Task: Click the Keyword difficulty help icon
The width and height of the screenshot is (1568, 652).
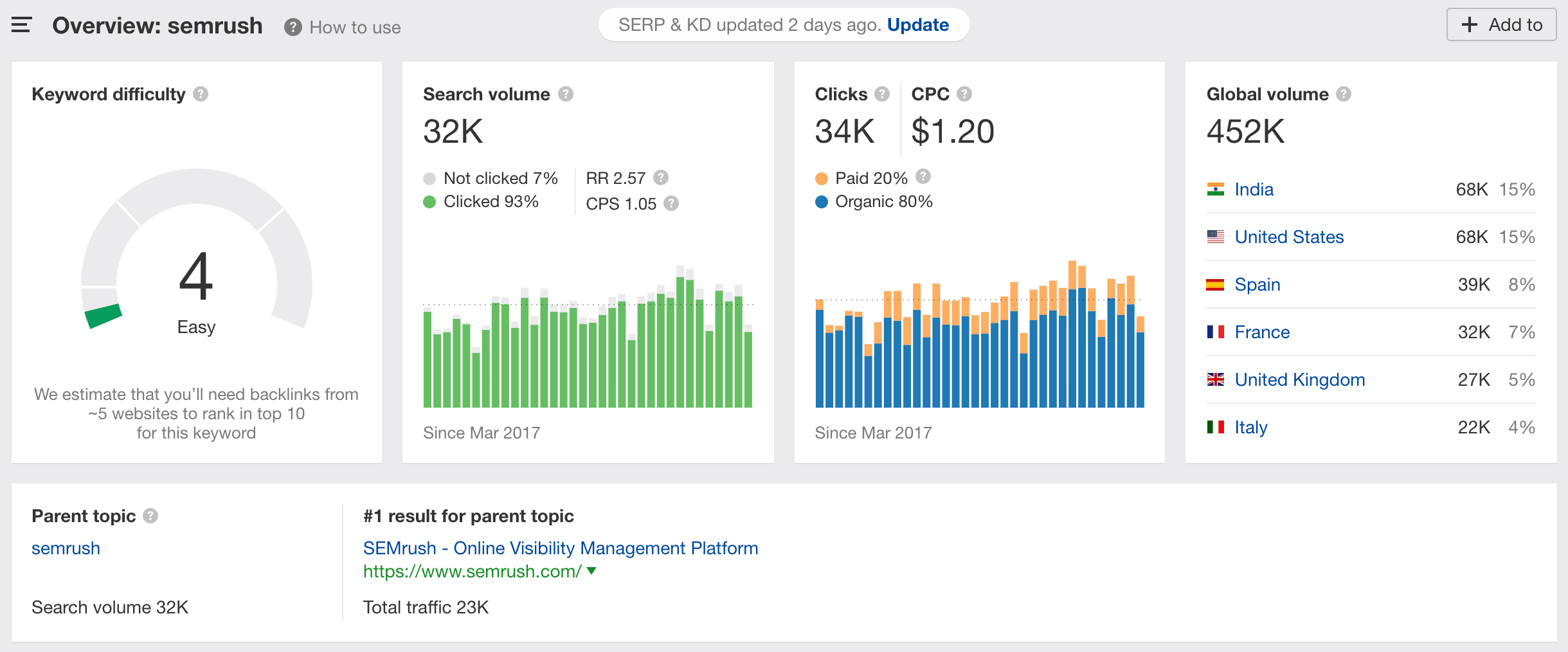Action: (x=201, y=94)
